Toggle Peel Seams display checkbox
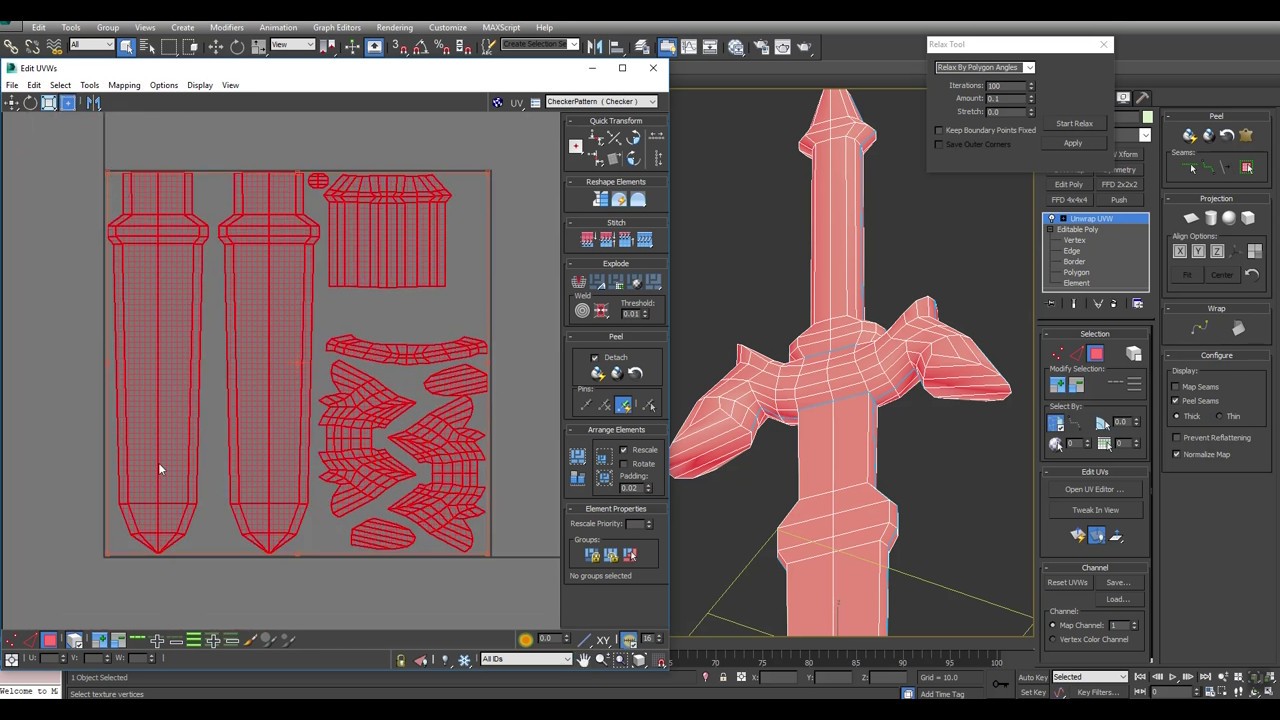1280x720 pixels. point(1176,401)
